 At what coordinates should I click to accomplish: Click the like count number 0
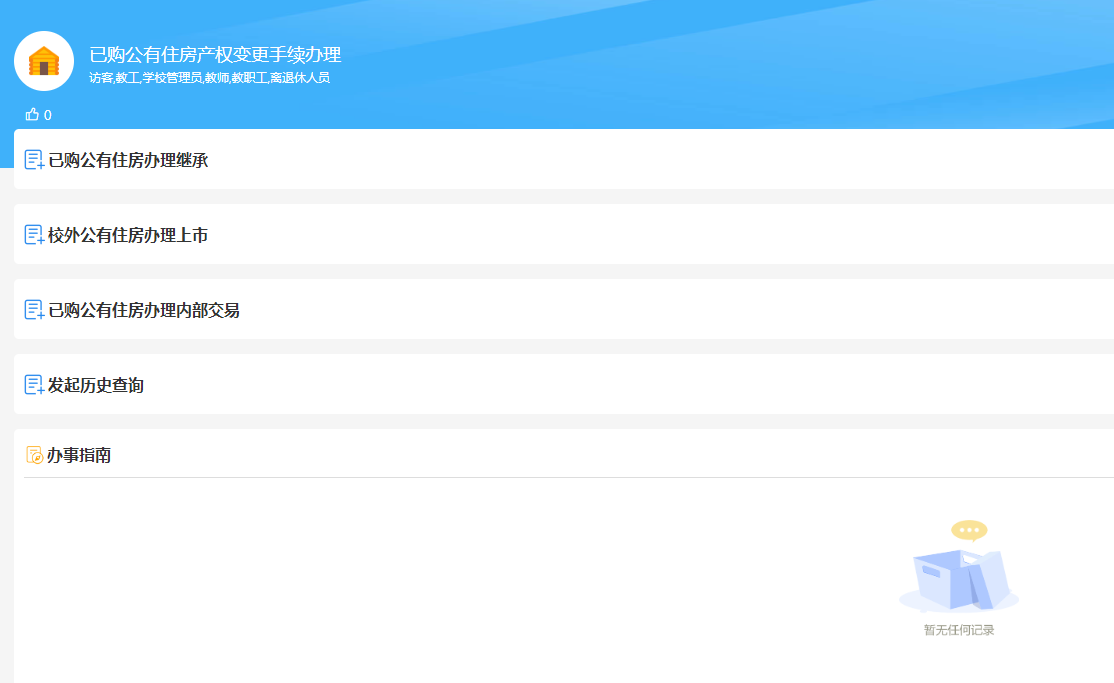coord(48,115)
